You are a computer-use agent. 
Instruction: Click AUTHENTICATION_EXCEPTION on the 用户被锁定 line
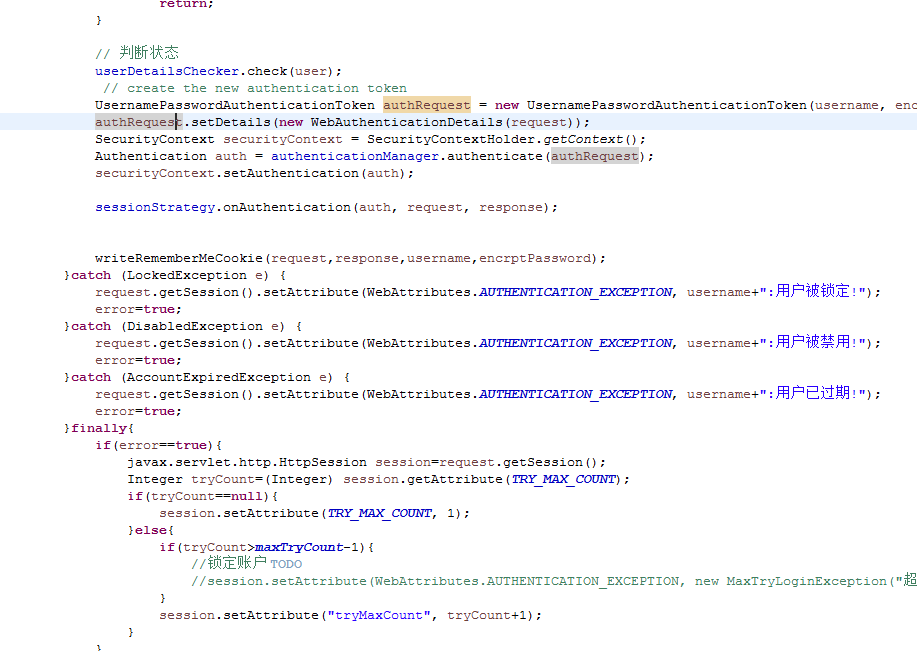tap(575, 292)
